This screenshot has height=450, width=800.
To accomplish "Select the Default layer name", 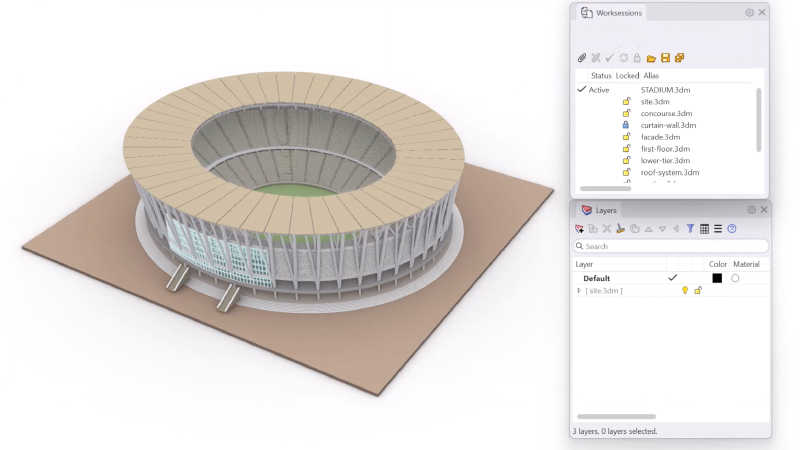I will pyautogui.click(x=596, y=278).
